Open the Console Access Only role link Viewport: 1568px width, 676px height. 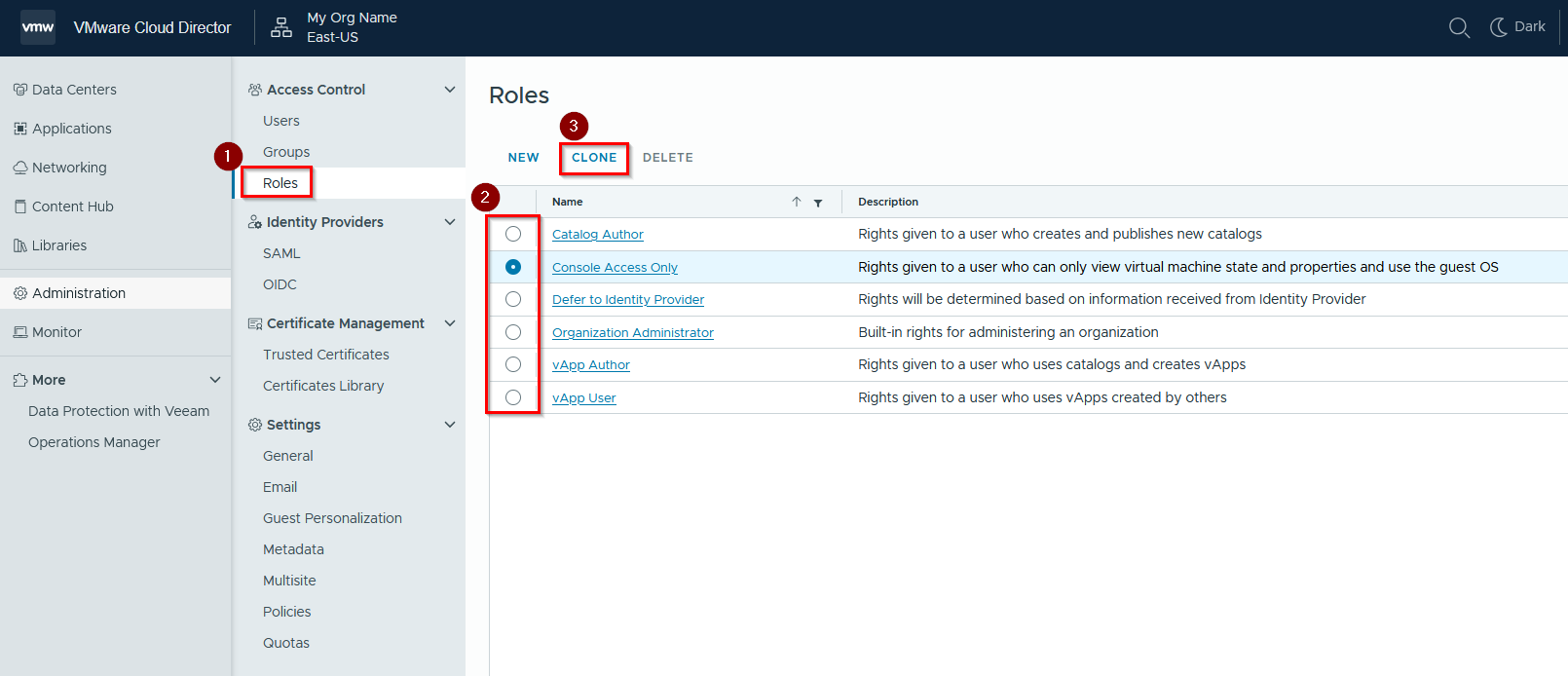coord(615,268)
